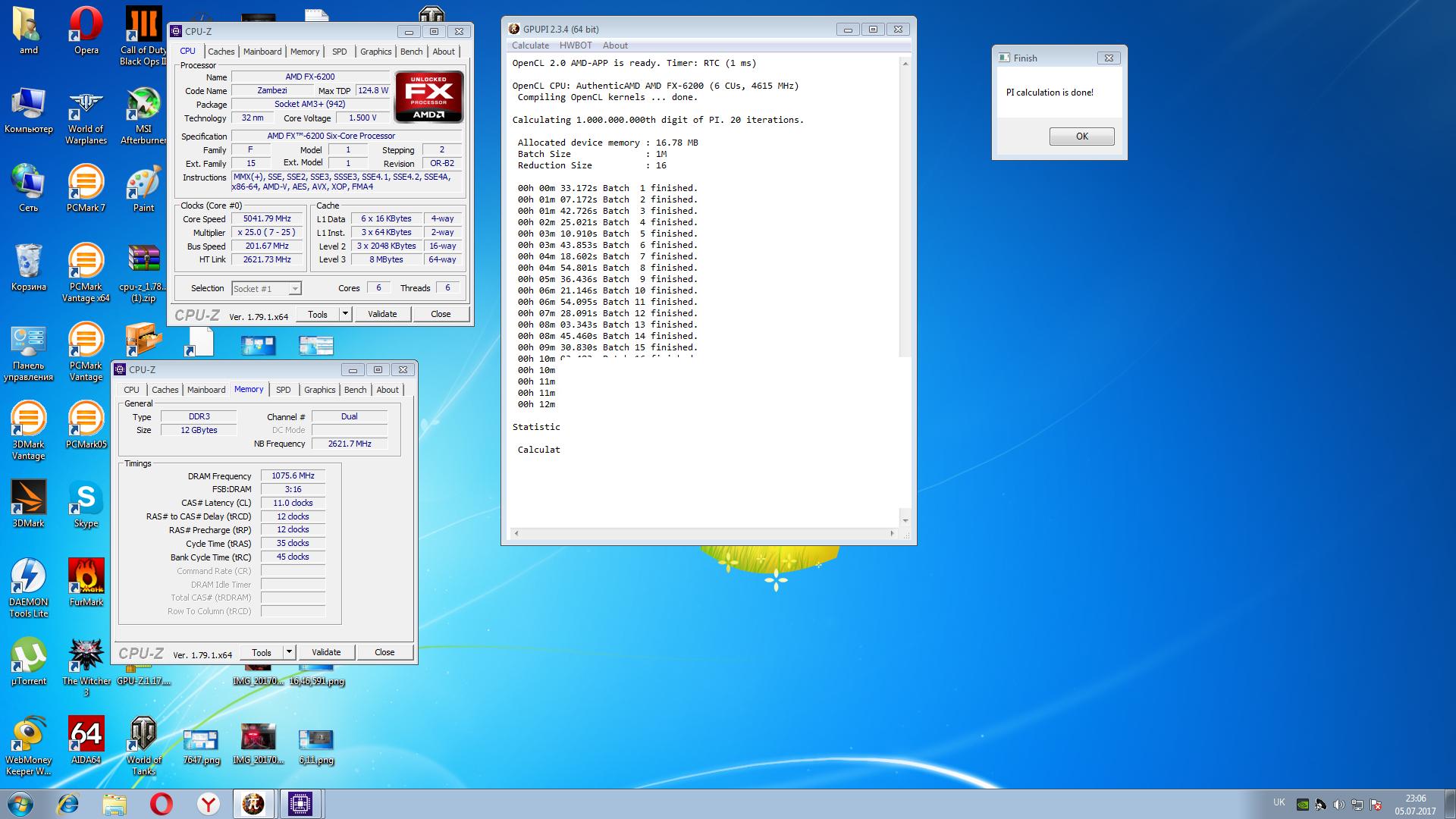Open the Recycle Bin (Корзина) icon

pos(28,267)
